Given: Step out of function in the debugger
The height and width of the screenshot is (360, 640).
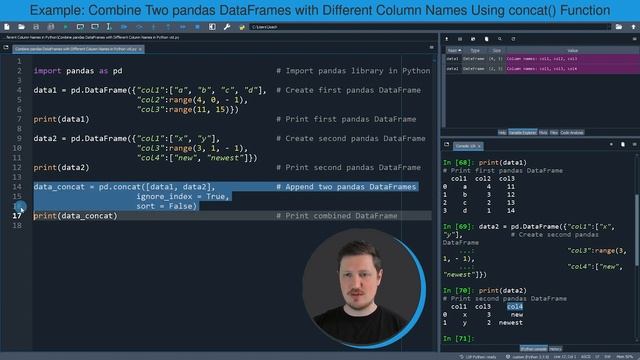Looking at the screenshot, I should tap(168, 27).
